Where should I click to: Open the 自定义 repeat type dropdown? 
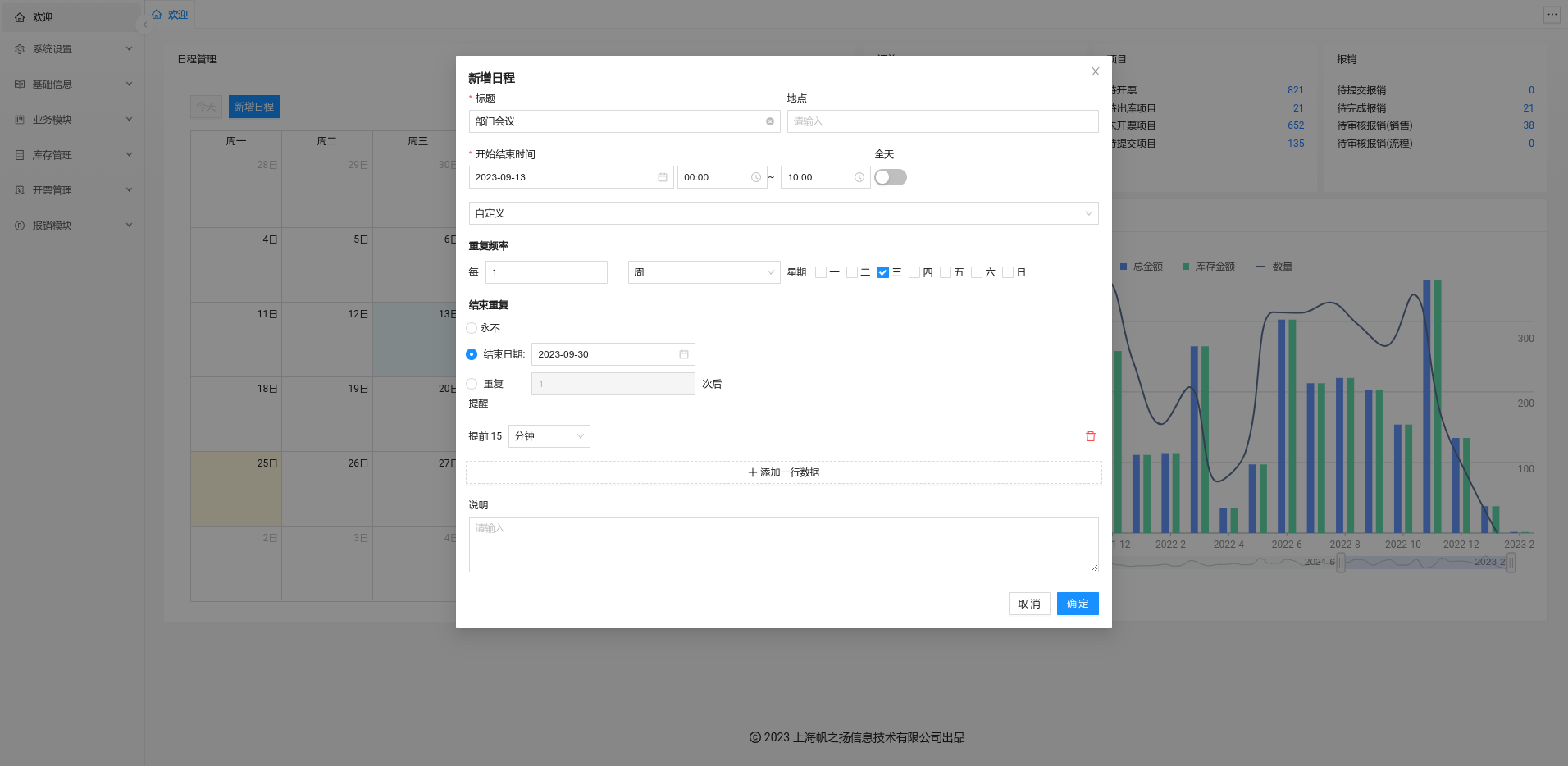point(784,213)
